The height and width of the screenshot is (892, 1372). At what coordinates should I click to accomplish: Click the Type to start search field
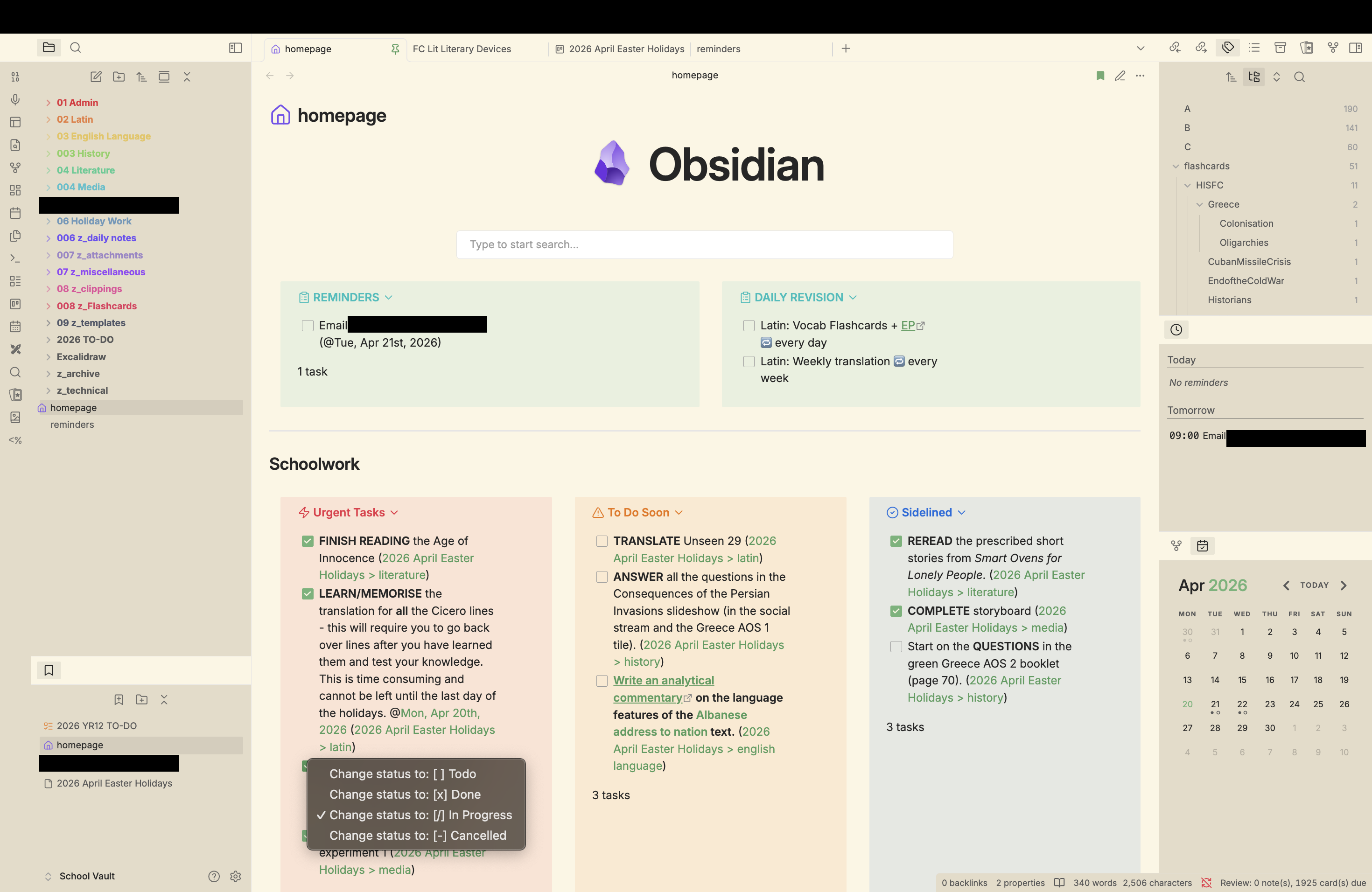[705, 245]
